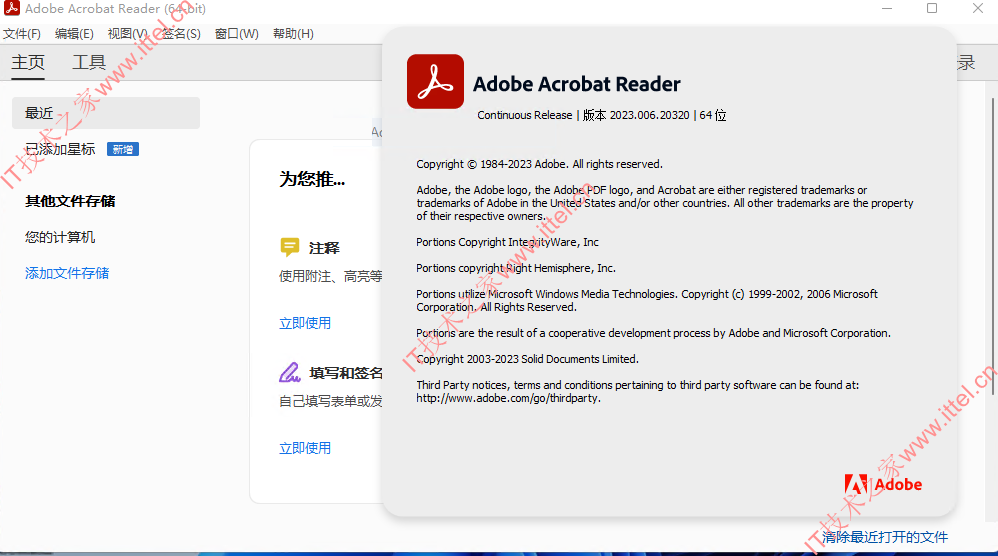Click the yellow comment (注释) icon
The width and height of the screenshot is (998, 556).
[x=290, y=247]
